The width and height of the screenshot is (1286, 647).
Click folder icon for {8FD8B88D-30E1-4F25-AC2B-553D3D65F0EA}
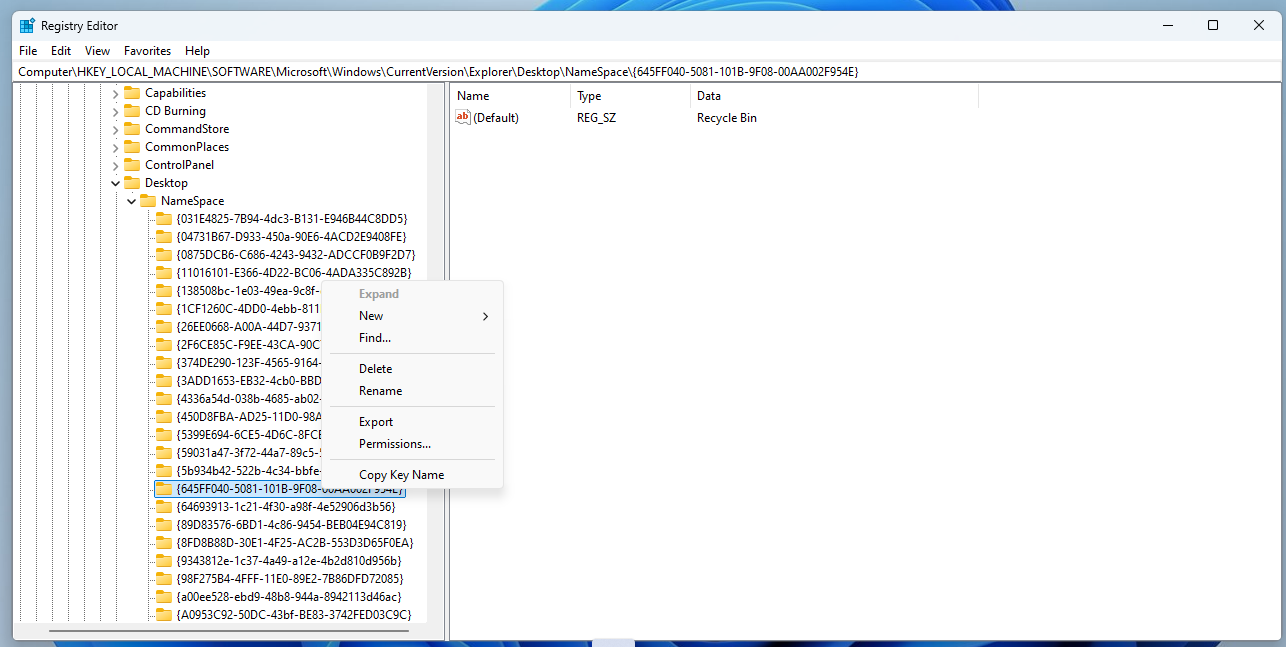164,543
